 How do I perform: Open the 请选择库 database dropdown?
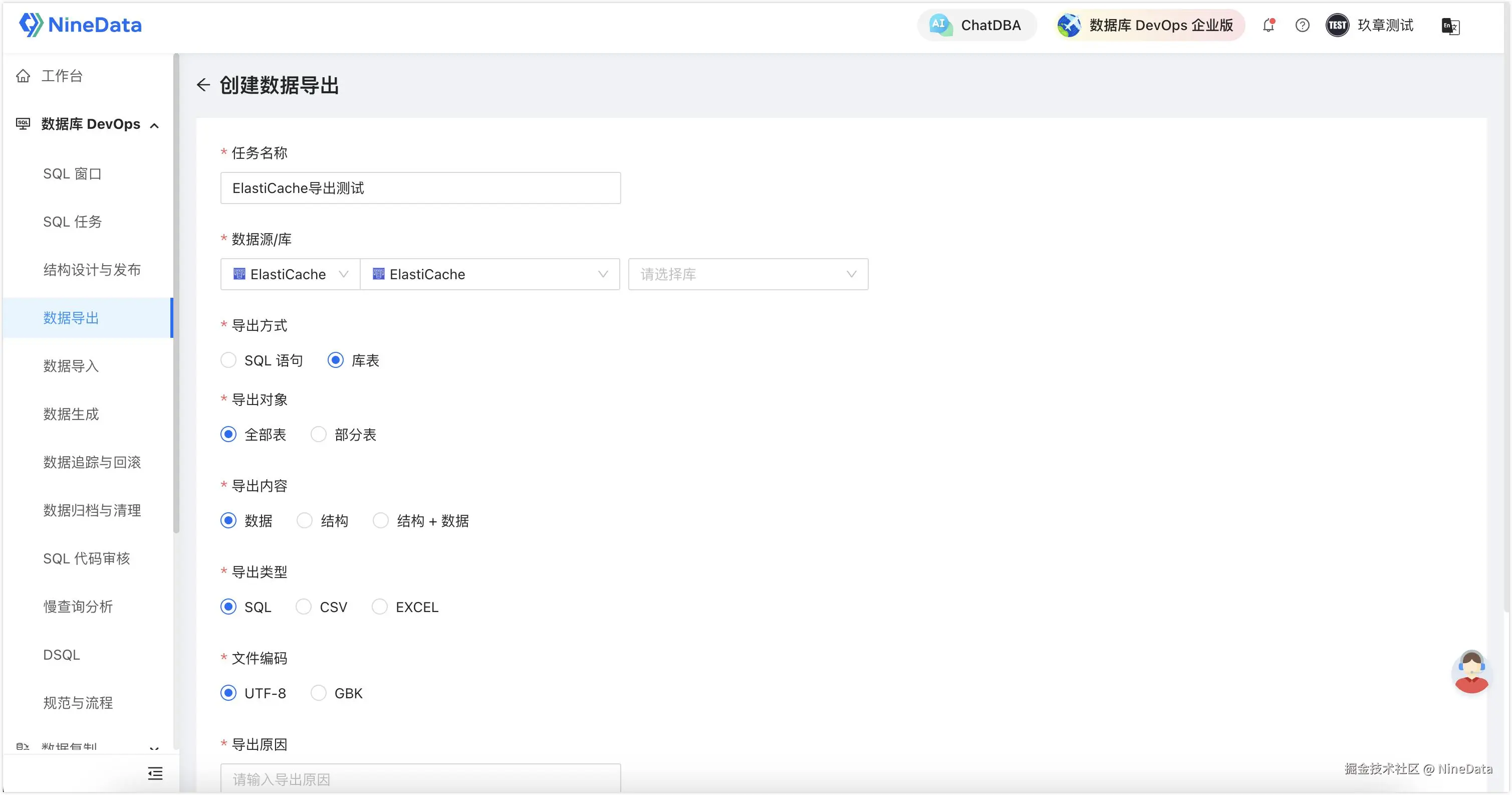tap(748, 274)
